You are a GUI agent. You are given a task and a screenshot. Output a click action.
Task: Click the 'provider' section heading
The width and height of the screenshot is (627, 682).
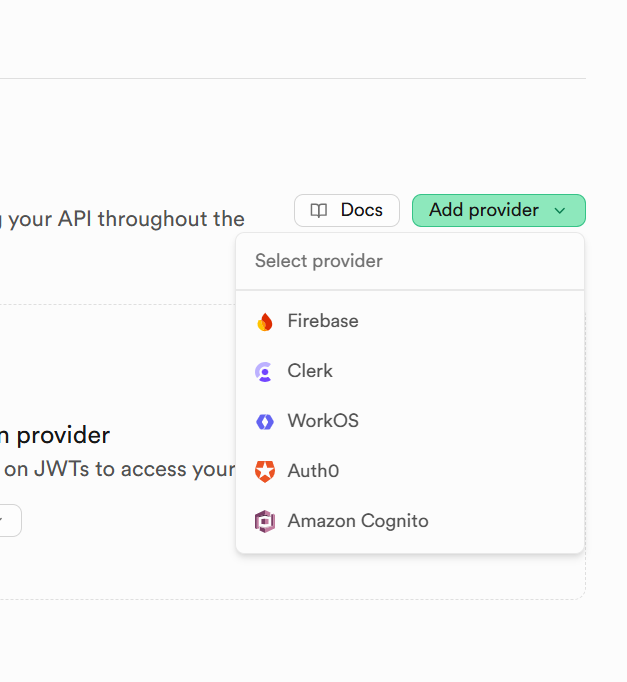(x=62, y=435)
